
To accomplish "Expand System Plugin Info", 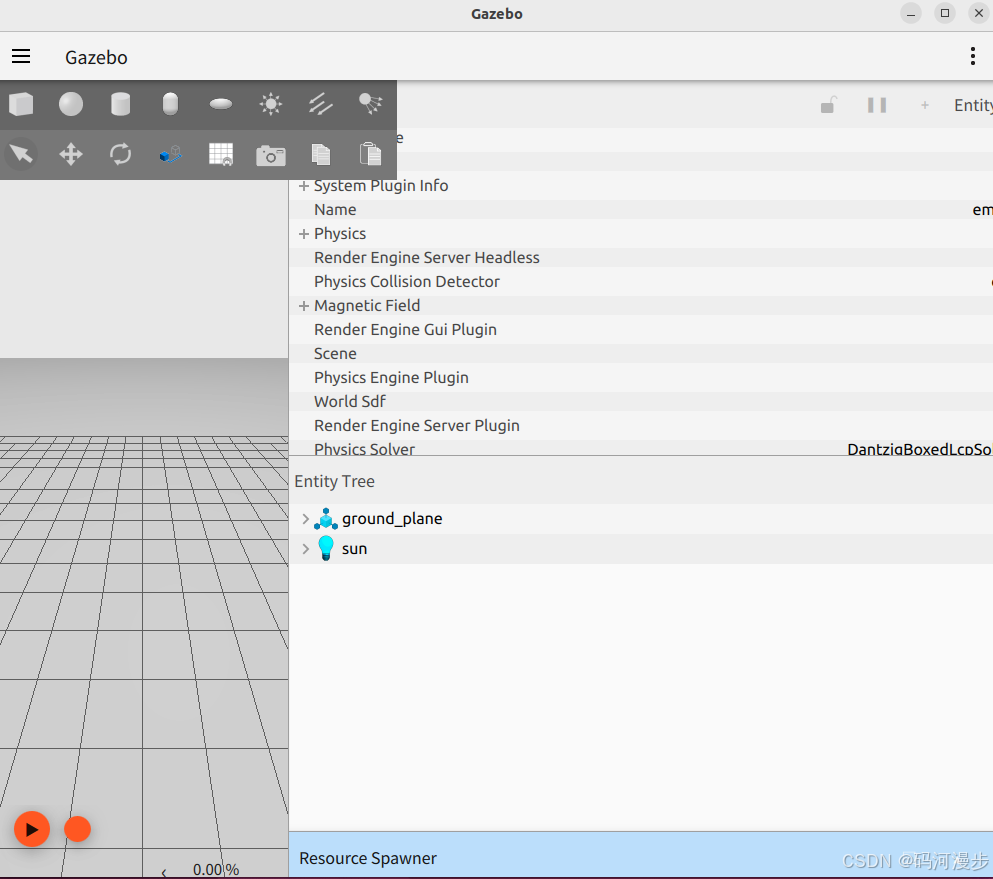I will pyautogui.click(x=304, y=186).
